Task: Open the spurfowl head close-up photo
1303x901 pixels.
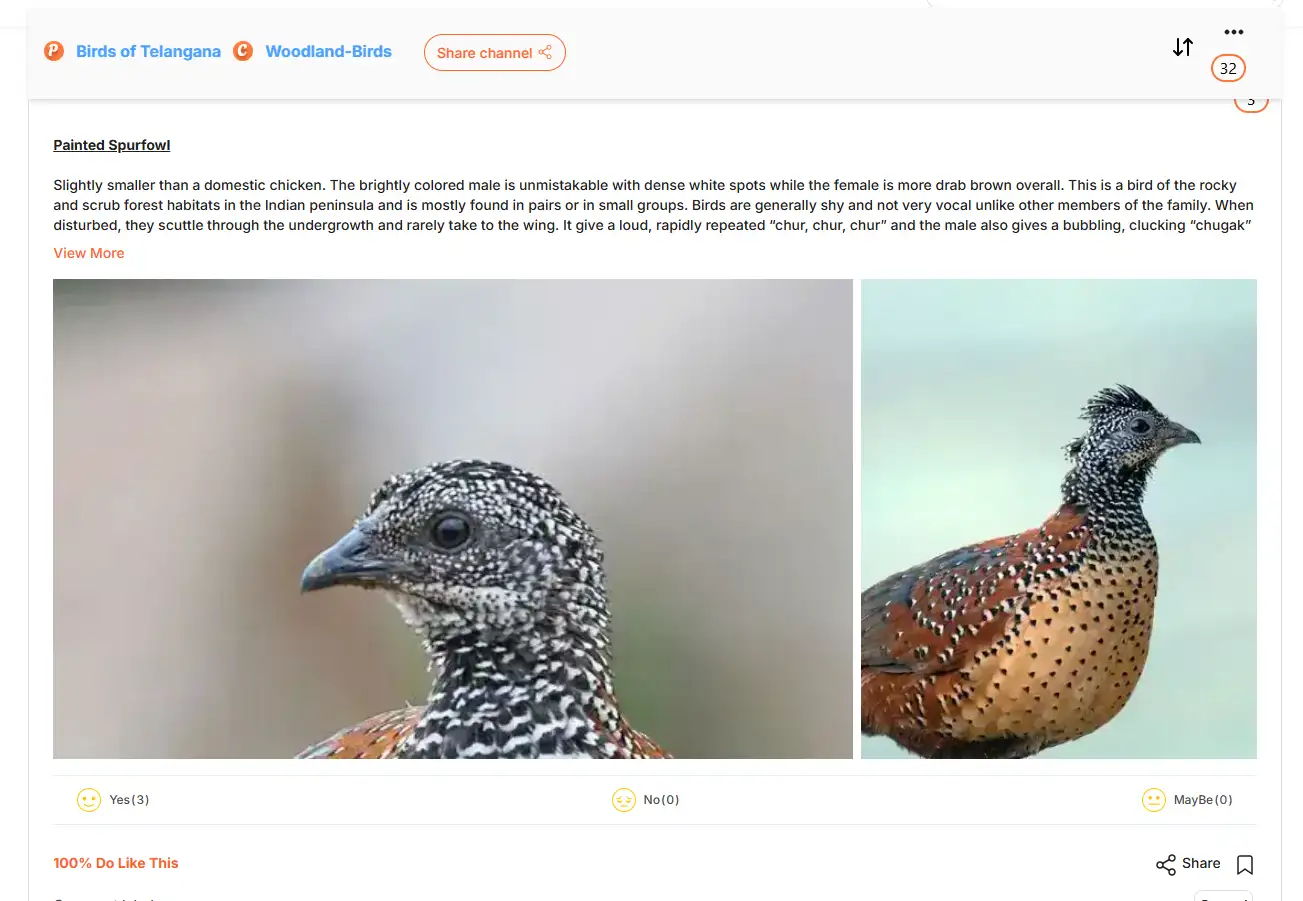Action: pyautogui.click(x=453, y=519)
